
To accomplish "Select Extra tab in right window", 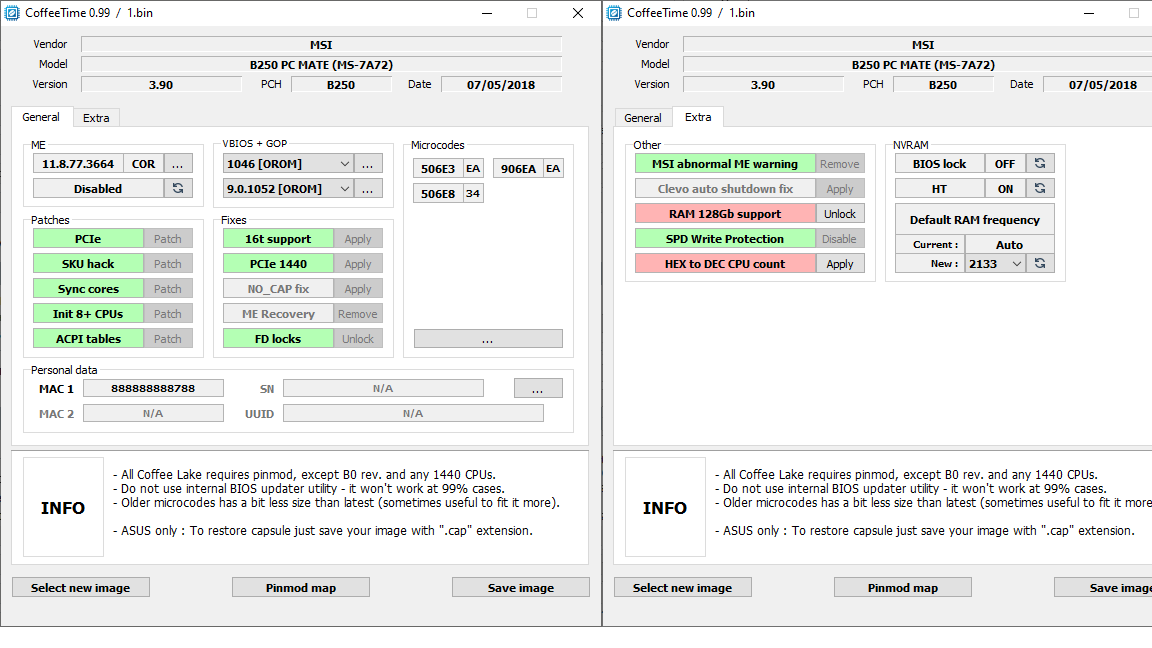I will pyautogui.click(x=698, y=117).
